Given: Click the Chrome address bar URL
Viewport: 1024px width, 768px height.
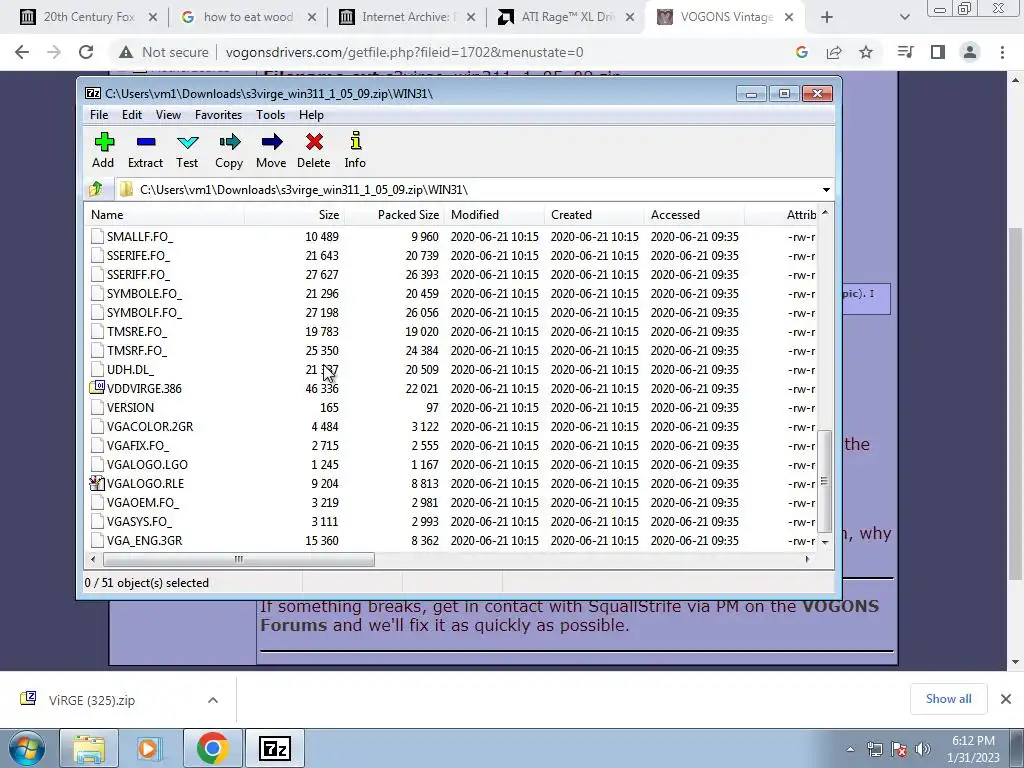Looking at the screenshot, I should click(404, 52).
